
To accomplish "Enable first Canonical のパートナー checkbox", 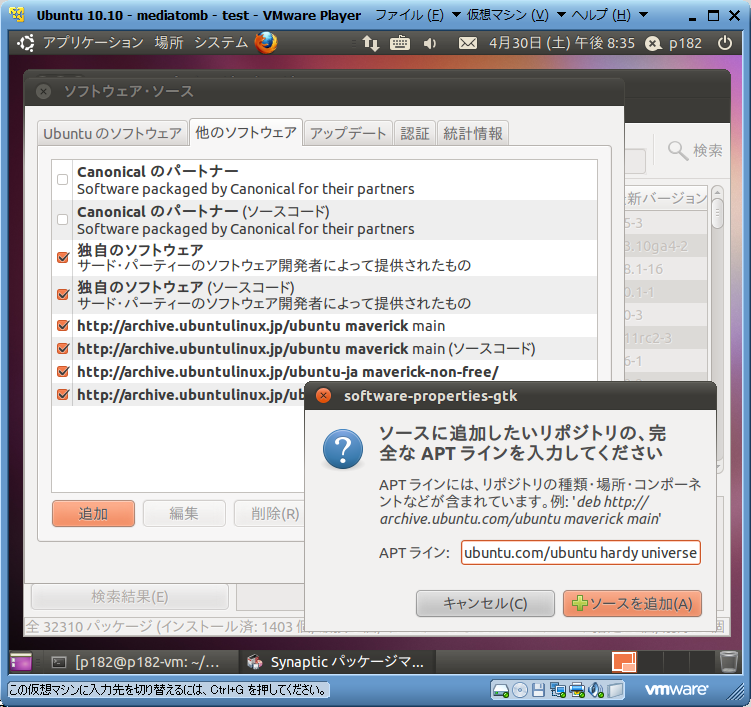I will point(62,180).
